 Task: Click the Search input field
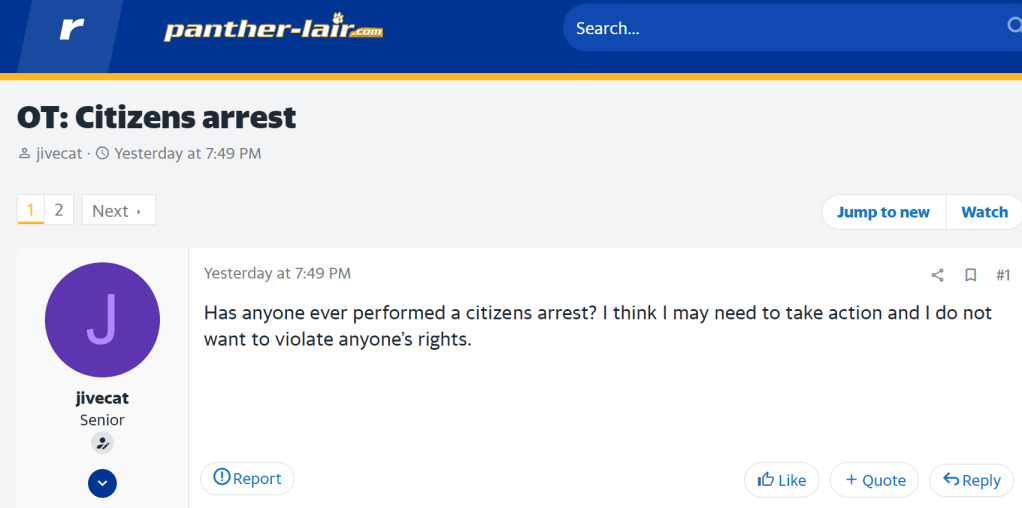pos(780,28)
